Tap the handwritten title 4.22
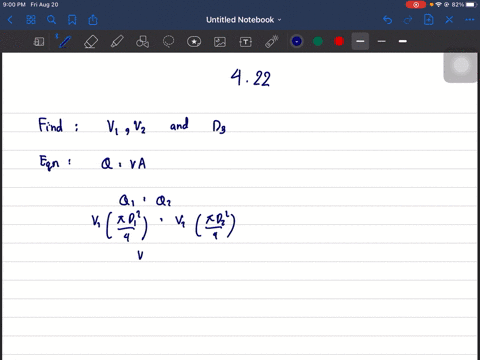This screenshot has height=360, width=480. click(x=250, y=78)
